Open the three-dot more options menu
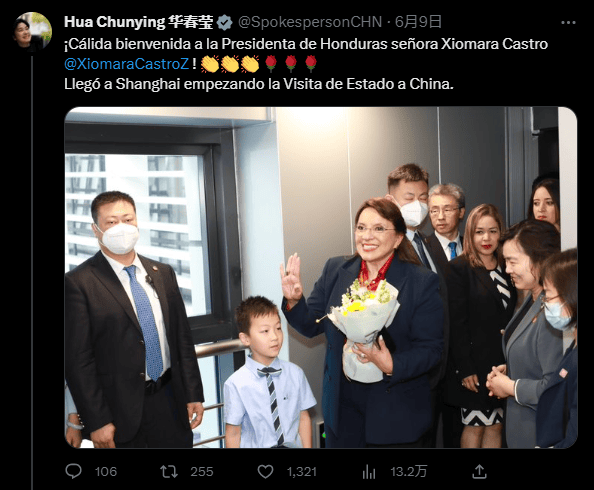The height and width of the screenshot is (490, 594). [568, 23]
